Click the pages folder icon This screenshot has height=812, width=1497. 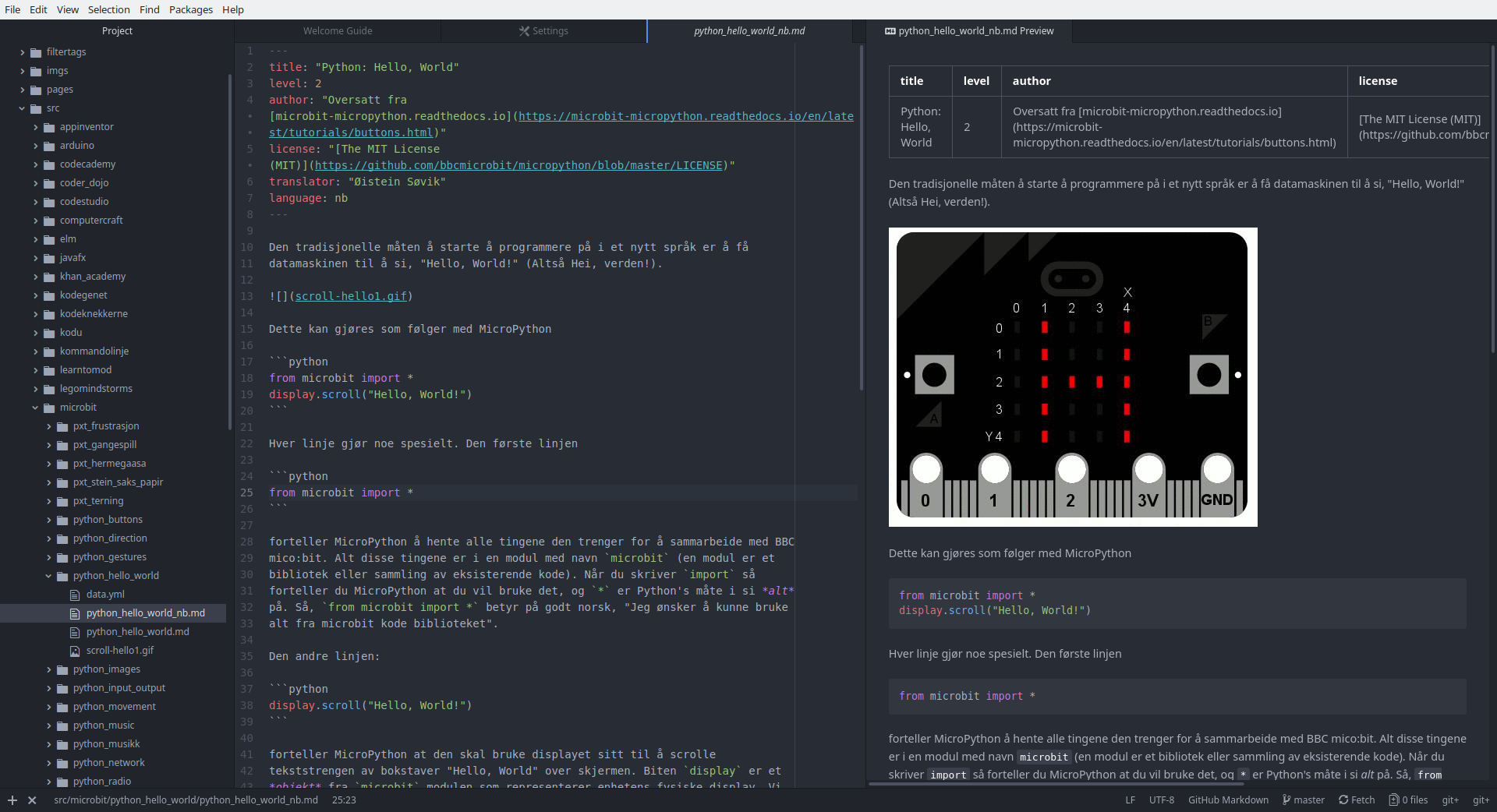36,90
